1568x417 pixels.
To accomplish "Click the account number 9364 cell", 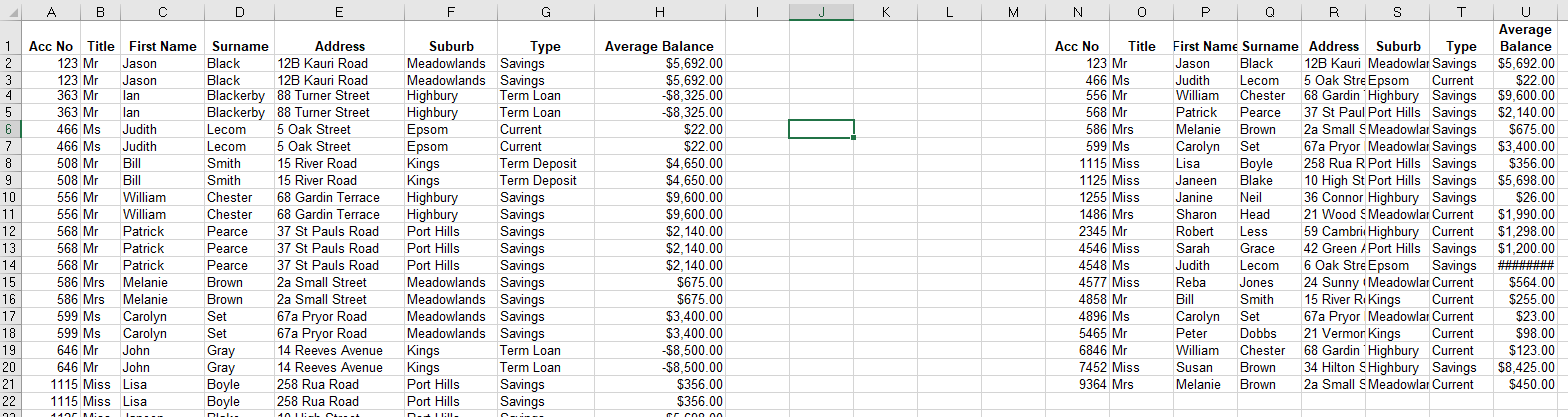I will [1077, 384].
